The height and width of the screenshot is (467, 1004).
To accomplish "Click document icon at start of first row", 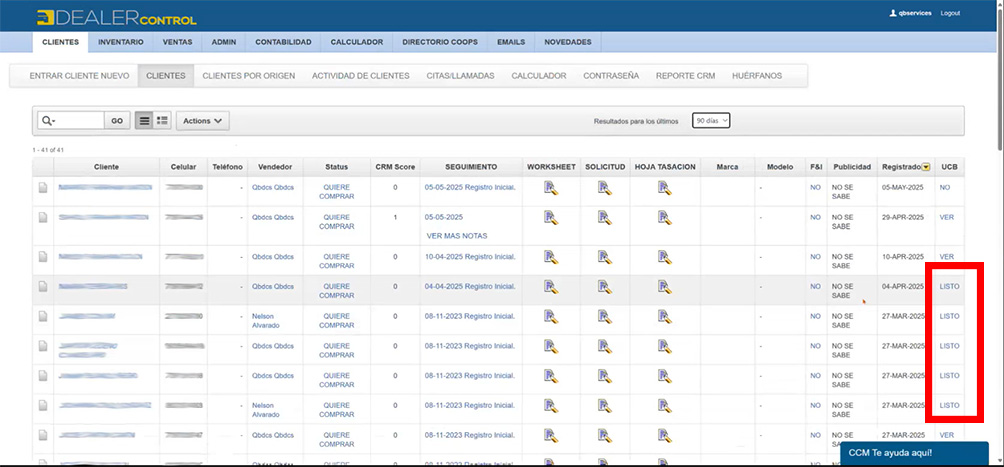I will click(43, 187).
